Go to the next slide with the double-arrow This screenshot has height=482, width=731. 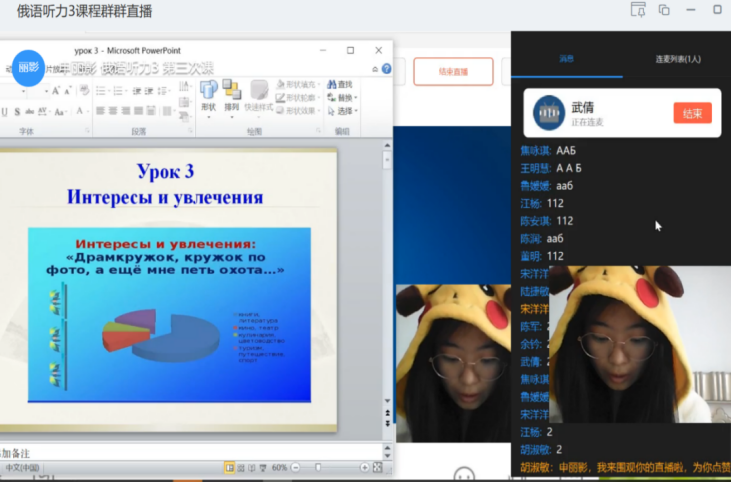pyautogui.click(x=387, y=423)
